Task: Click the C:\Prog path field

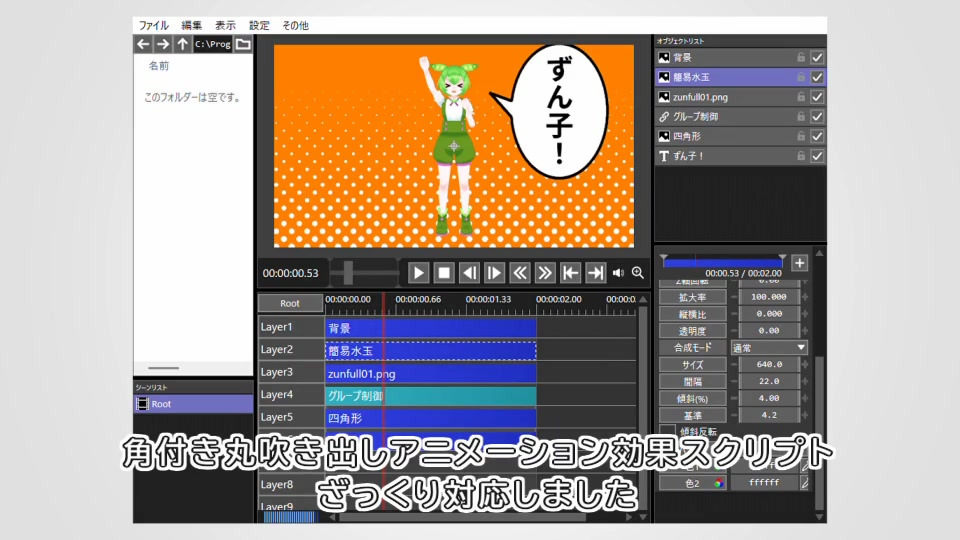Action: tap(212, 44)
